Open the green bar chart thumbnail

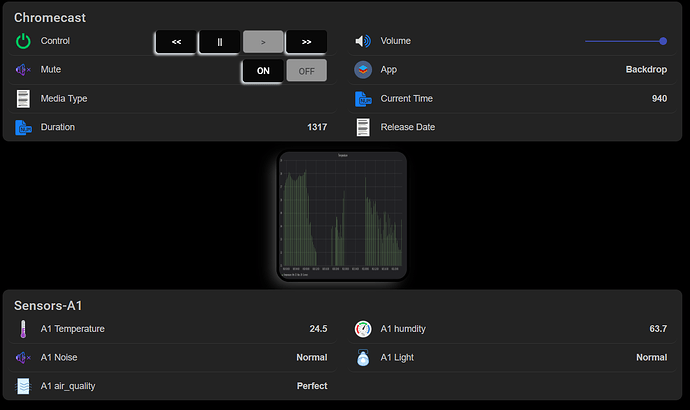click(342, 216)
